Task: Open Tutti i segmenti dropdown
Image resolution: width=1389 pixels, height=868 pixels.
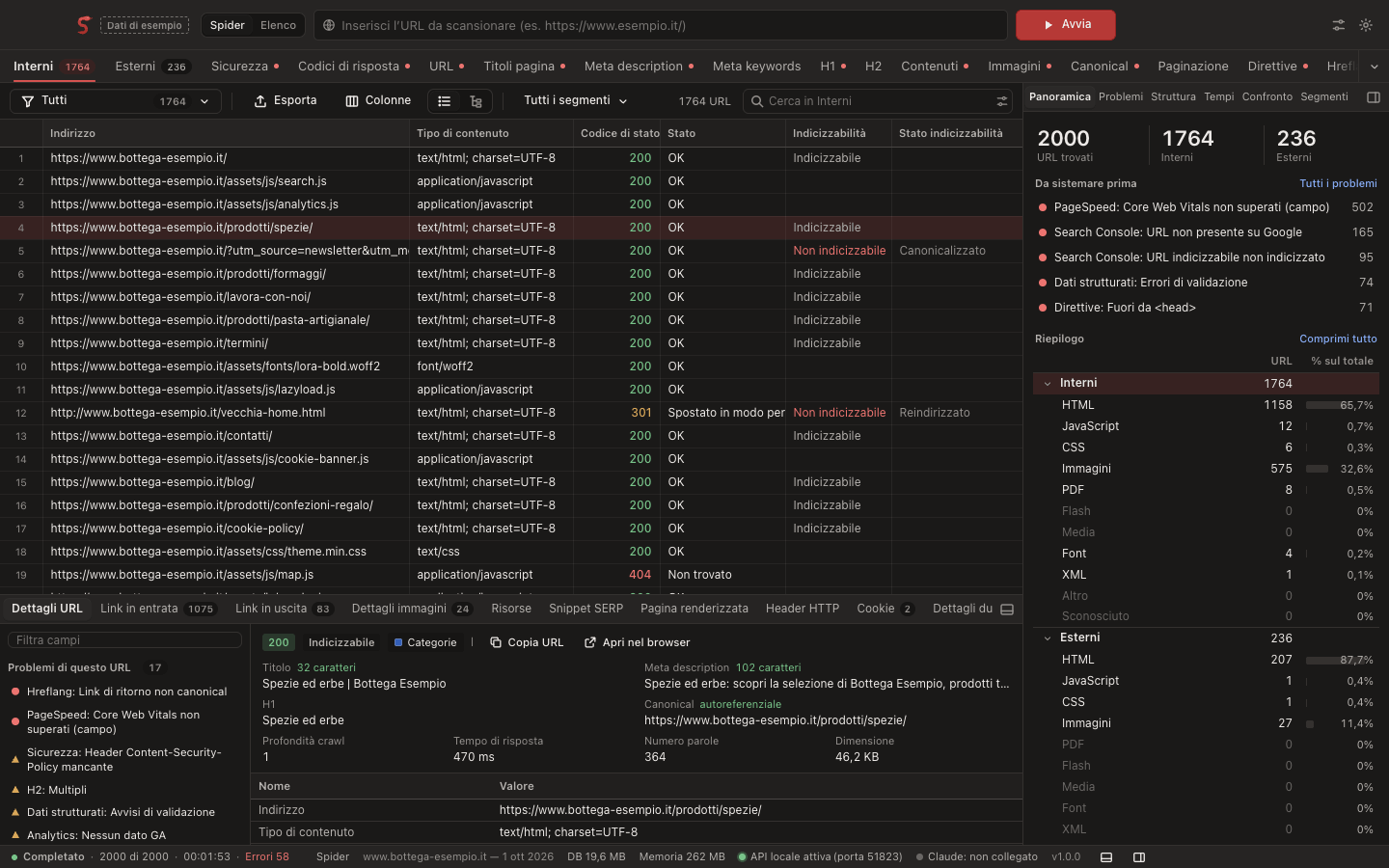Action: click(576, 101)
